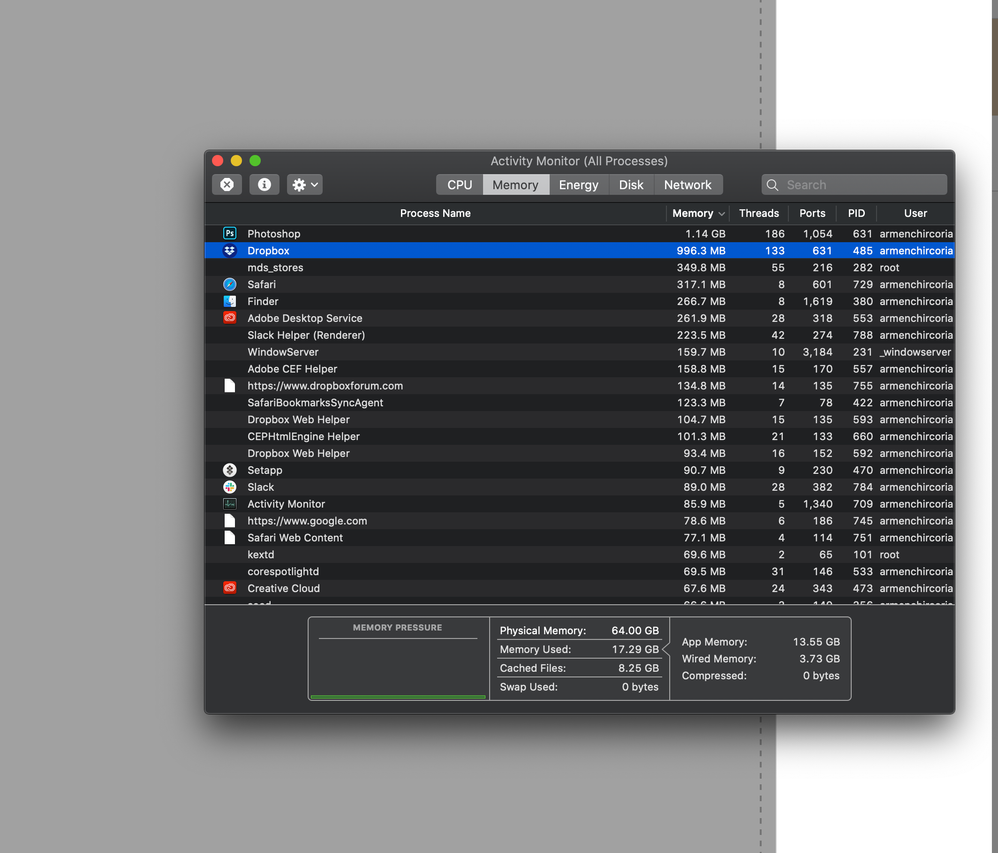
Task: Open the Network tab
Action: pyautogui.click(x=687, y=184)
